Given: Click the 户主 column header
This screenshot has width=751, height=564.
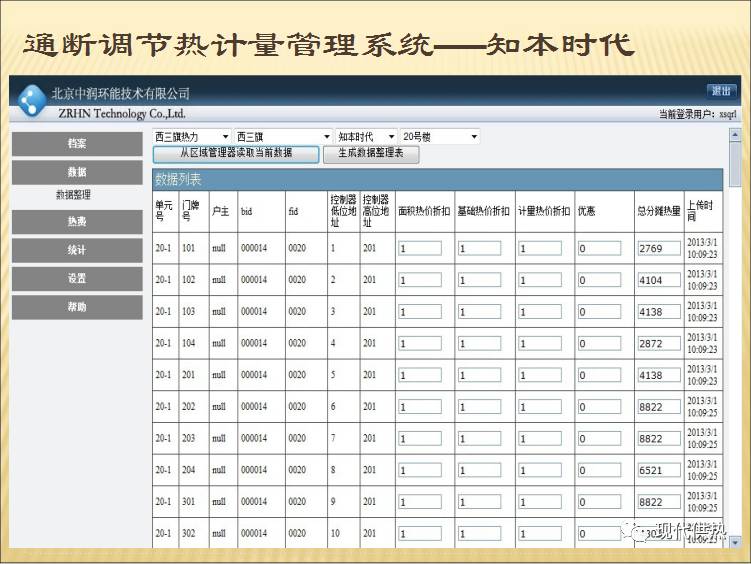Looking at the screenshot, I should tap(223, 211).
